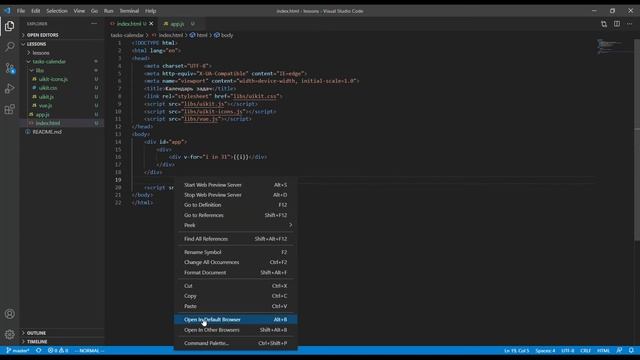The height and width of the screenshot is (360, 640).
Task: Choose Paste in context menu
Action: click(236, 306)
